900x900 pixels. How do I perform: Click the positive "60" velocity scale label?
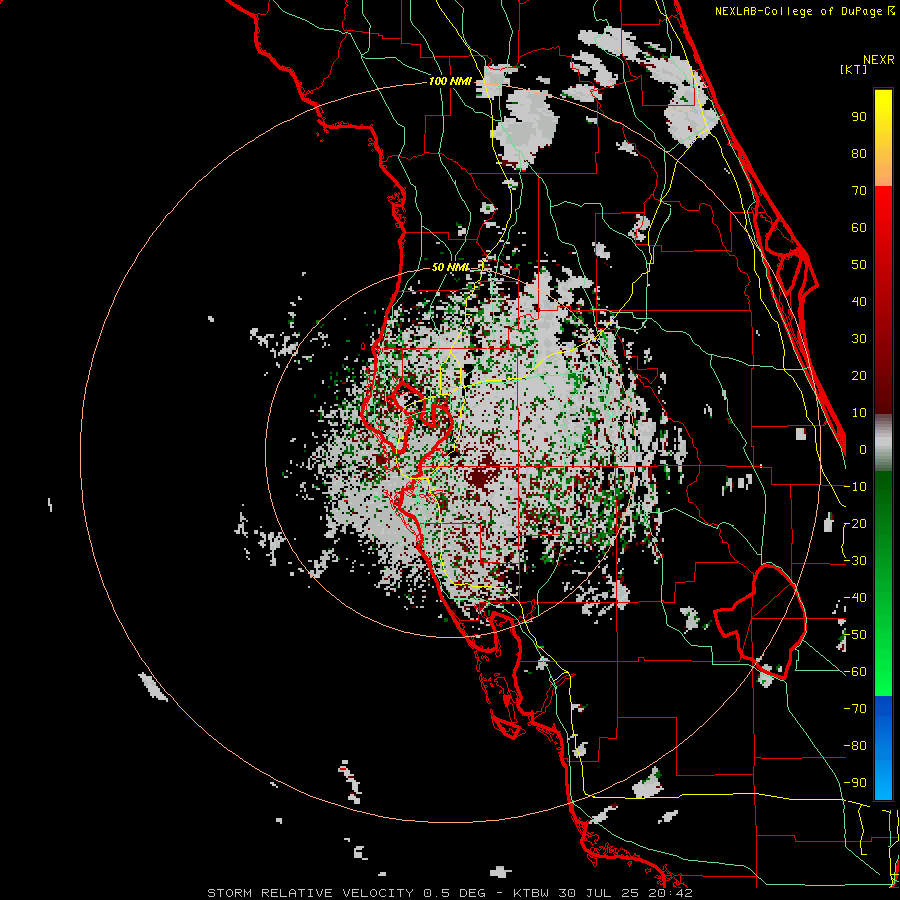coord(859,227)
